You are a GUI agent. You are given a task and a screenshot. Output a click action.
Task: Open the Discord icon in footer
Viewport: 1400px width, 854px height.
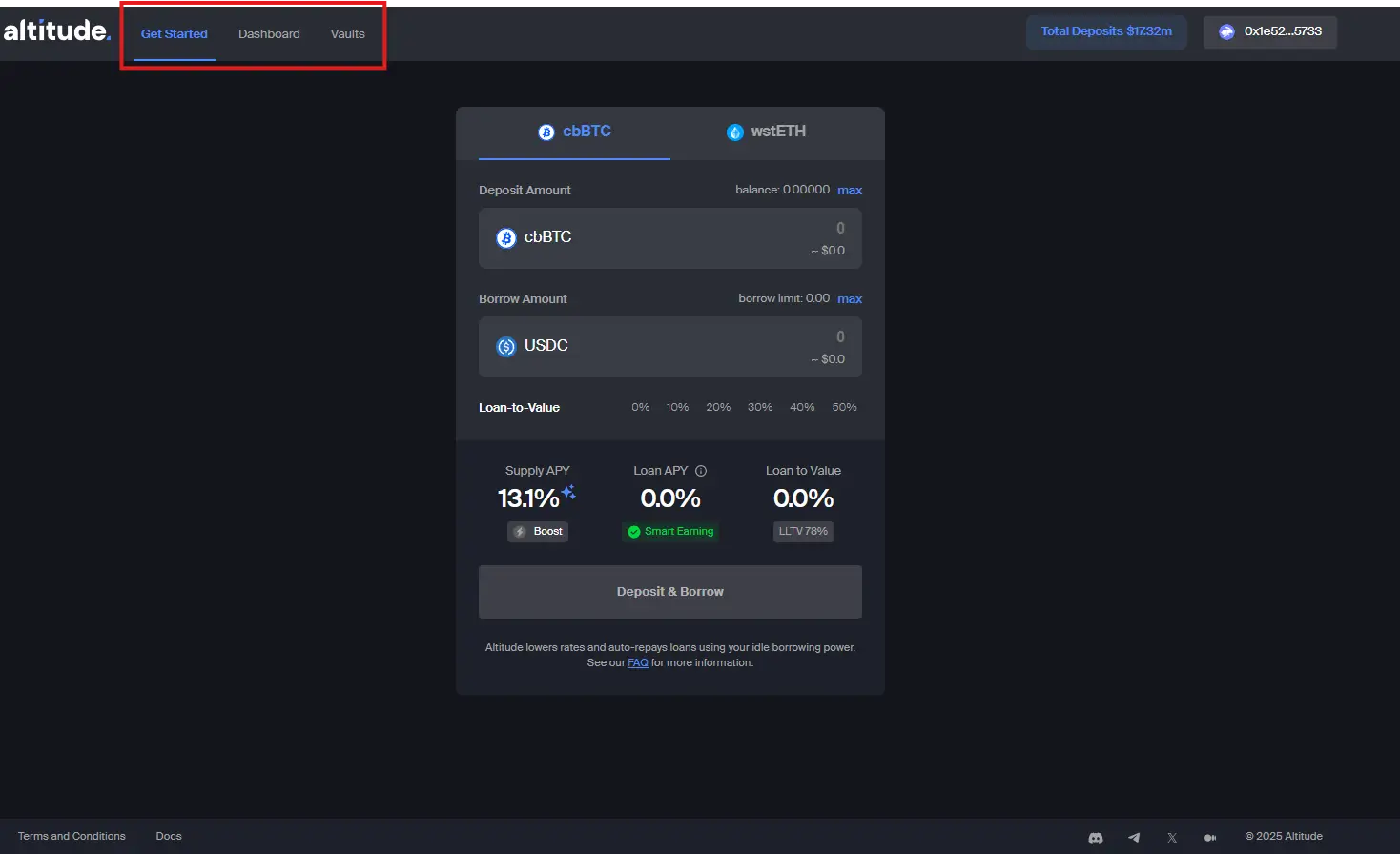point(1096,837)
